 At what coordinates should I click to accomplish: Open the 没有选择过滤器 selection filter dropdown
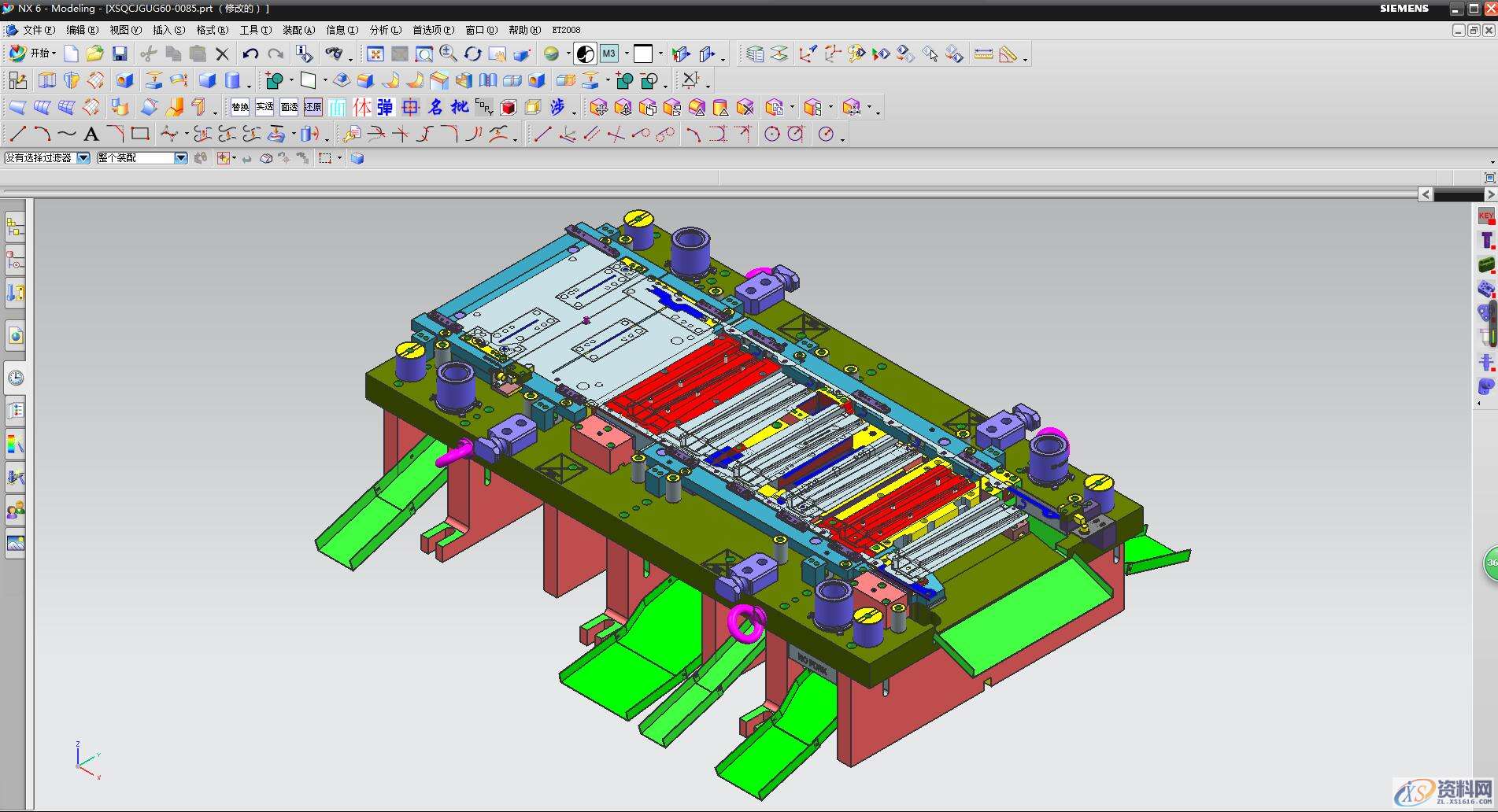coord(83,158)
